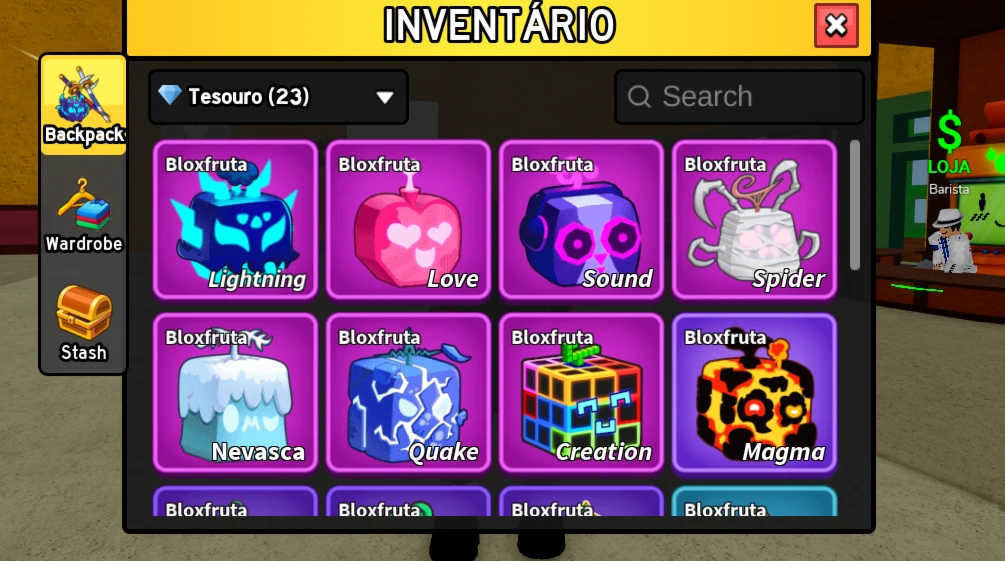This screenshot has width=1005, height=561.
Task: Click the blue diamond Tesouro icon
Action: [x=170, y=96]
